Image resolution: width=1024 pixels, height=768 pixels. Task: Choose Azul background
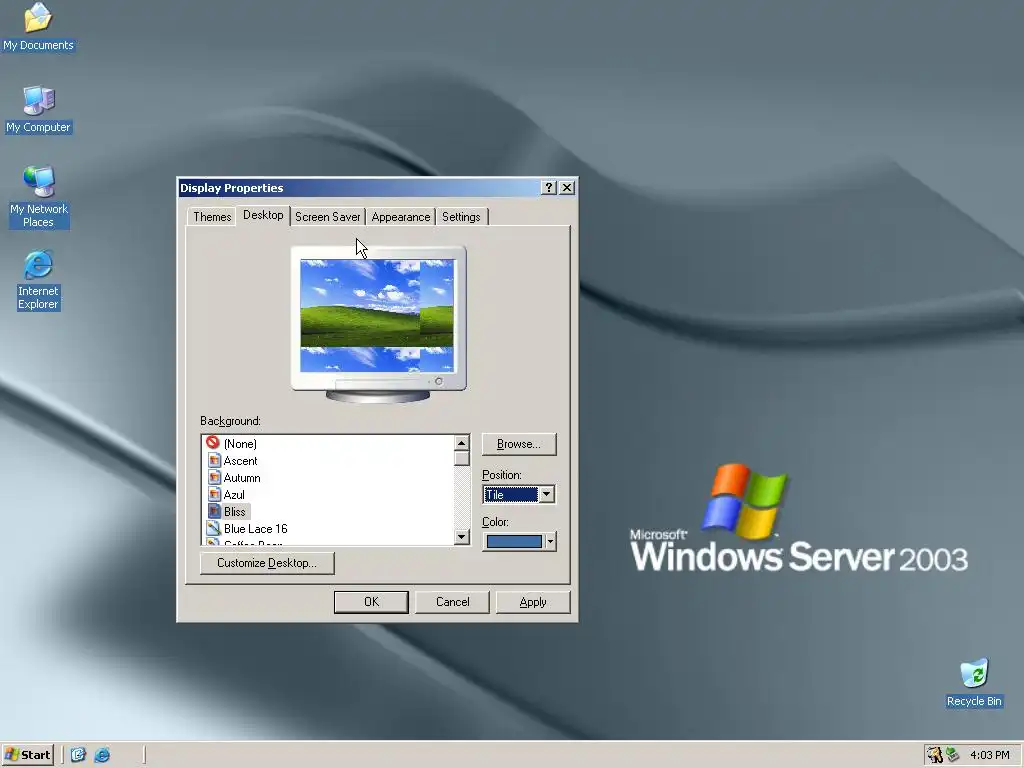234,494
